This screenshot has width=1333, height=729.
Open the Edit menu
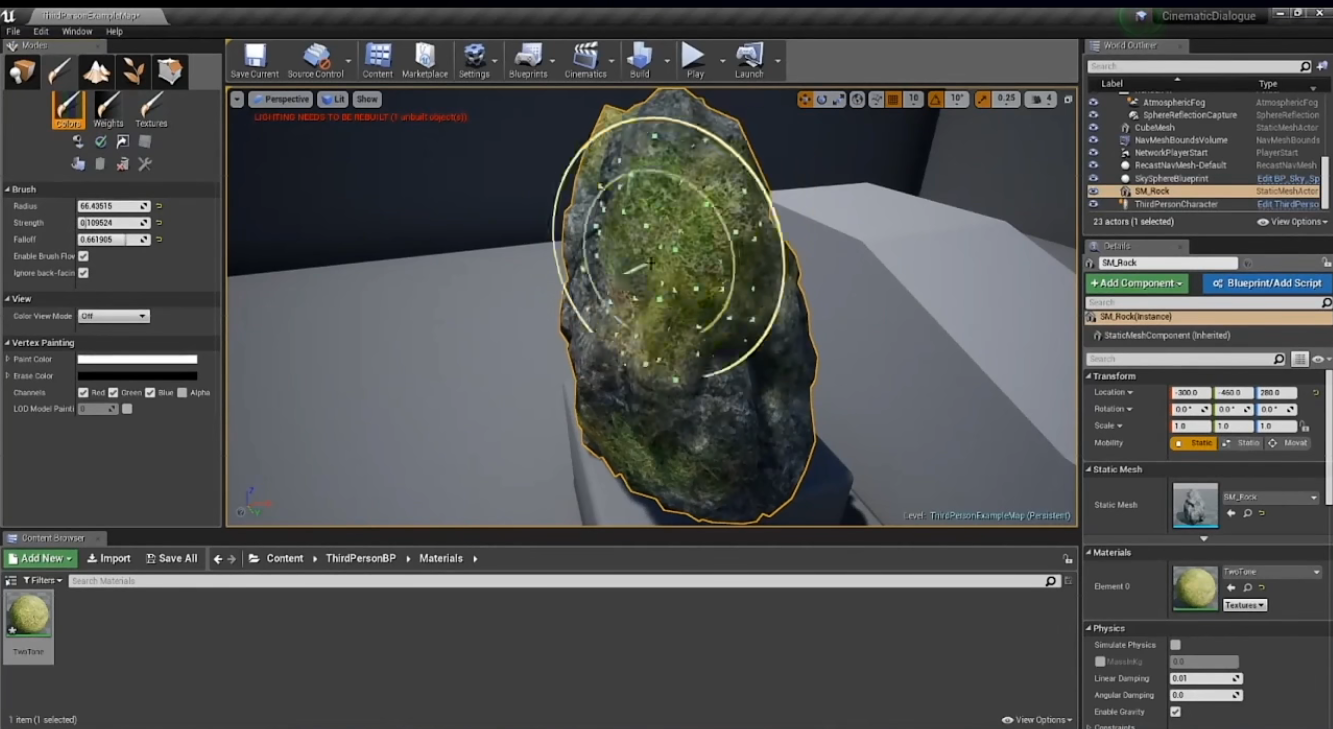(41, 32)
